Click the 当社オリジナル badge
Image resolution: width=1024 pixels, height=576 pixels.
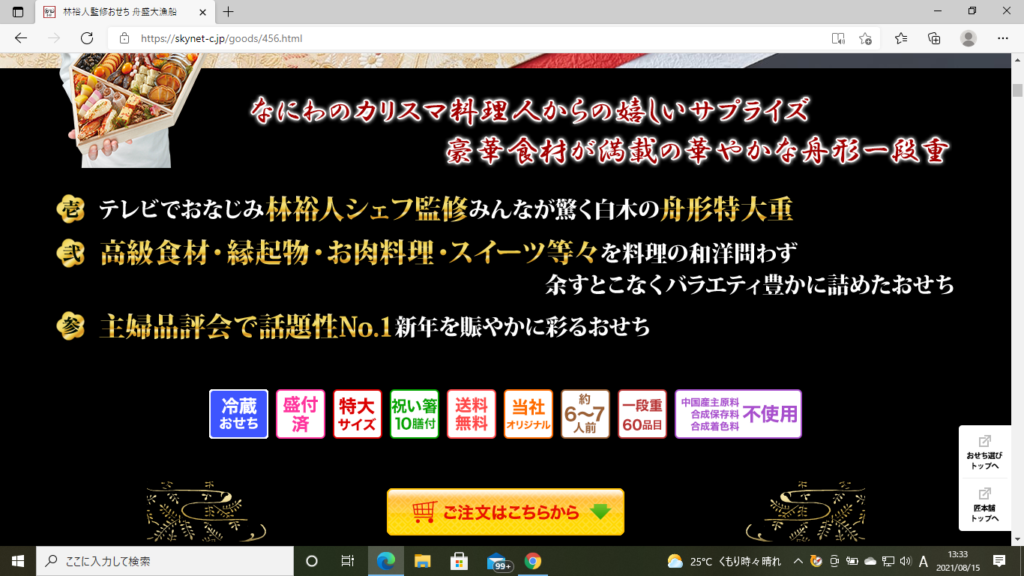(x=528, y=414)
